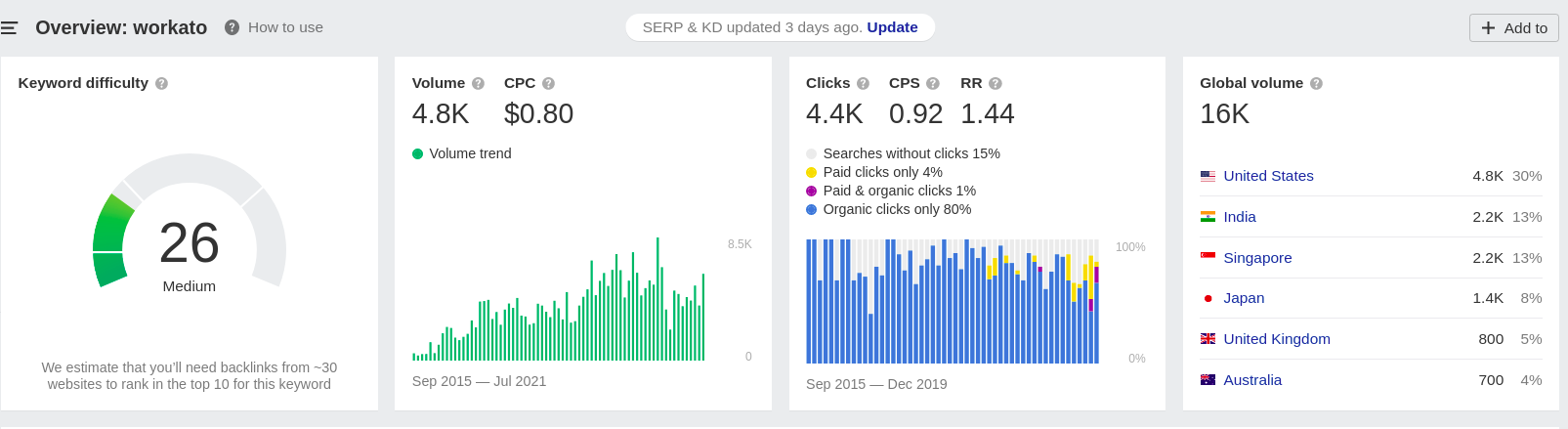Click the Medium difficulty label
Viewport: 1568px width, 429px height.
[x=190, y=286]
